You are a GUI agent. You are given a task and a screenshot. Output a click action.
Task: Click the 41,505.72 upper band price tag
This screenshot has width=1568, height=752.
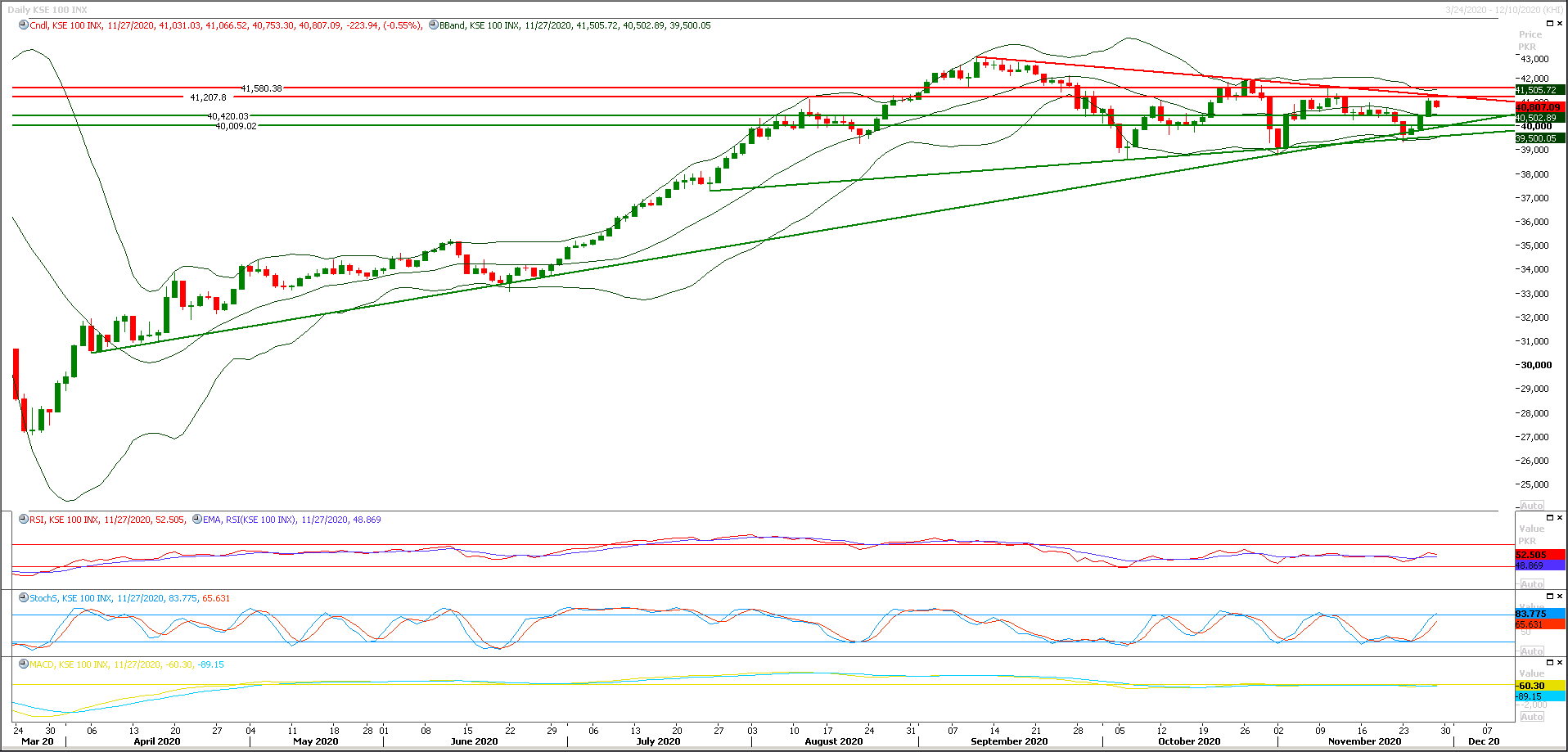pos(1540,90)
